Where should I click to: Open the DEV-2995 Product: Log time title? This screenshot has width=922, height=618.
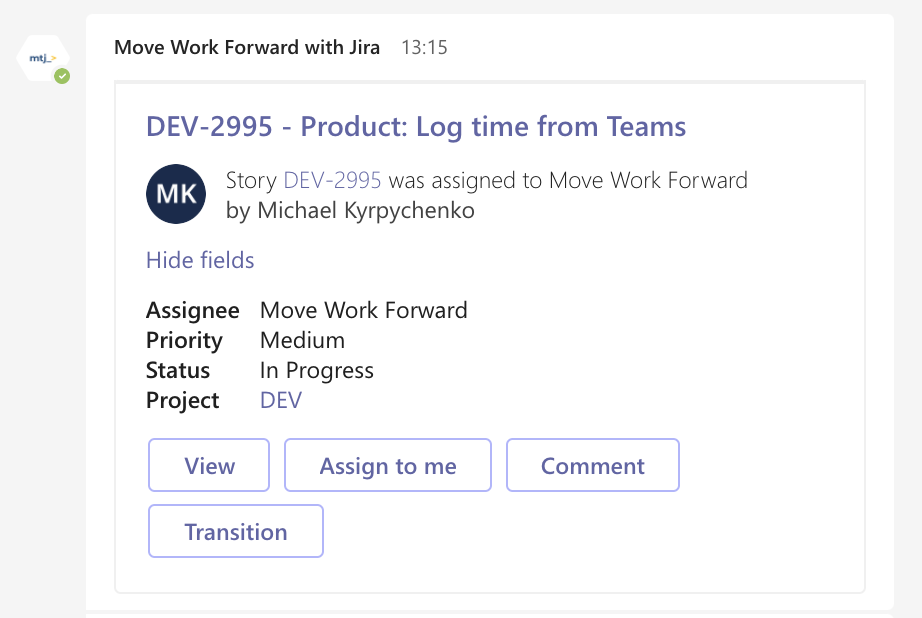coord(416,126)
